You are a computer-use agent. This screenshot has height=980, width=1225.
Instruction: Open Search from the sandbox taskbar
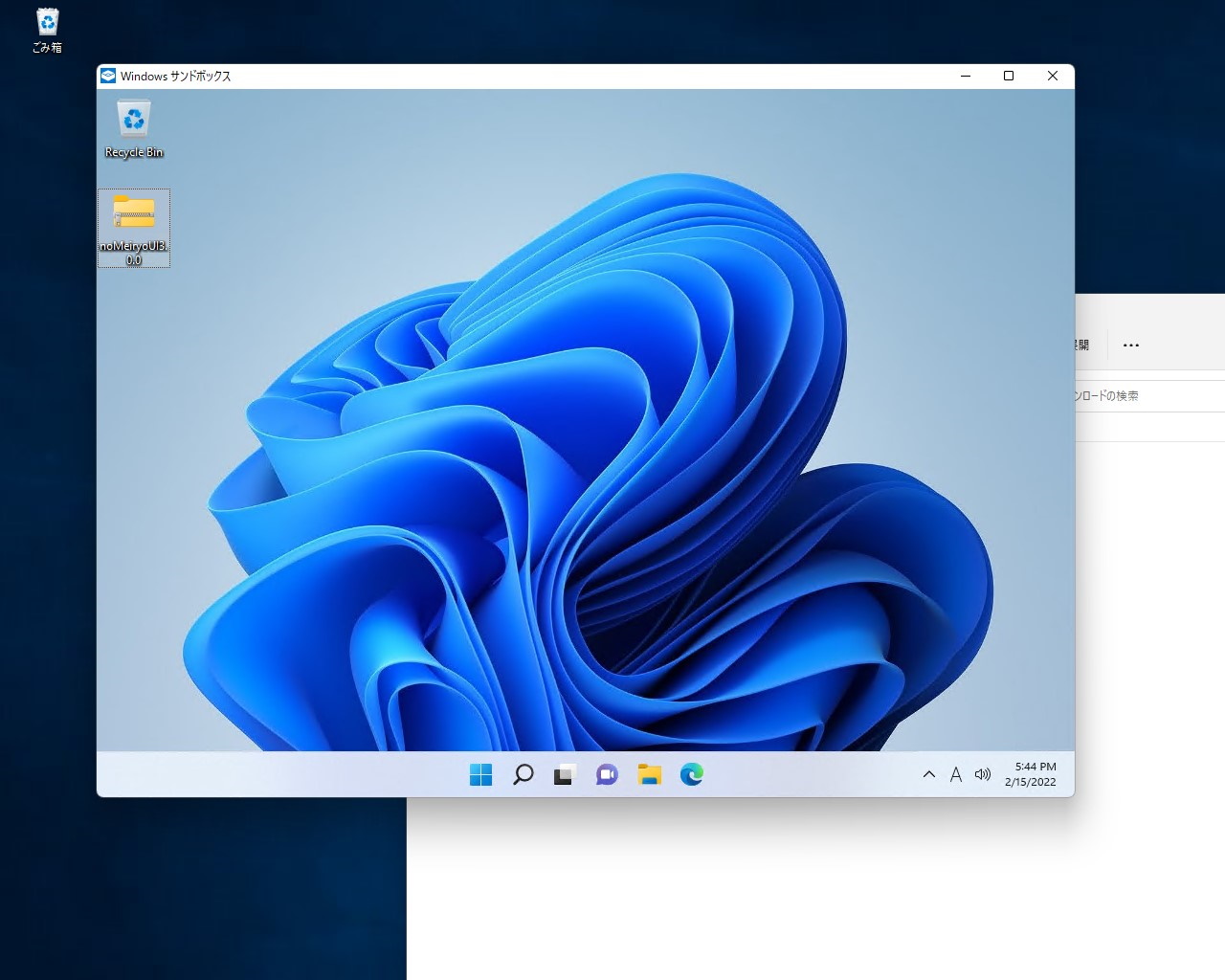[523, 774]
